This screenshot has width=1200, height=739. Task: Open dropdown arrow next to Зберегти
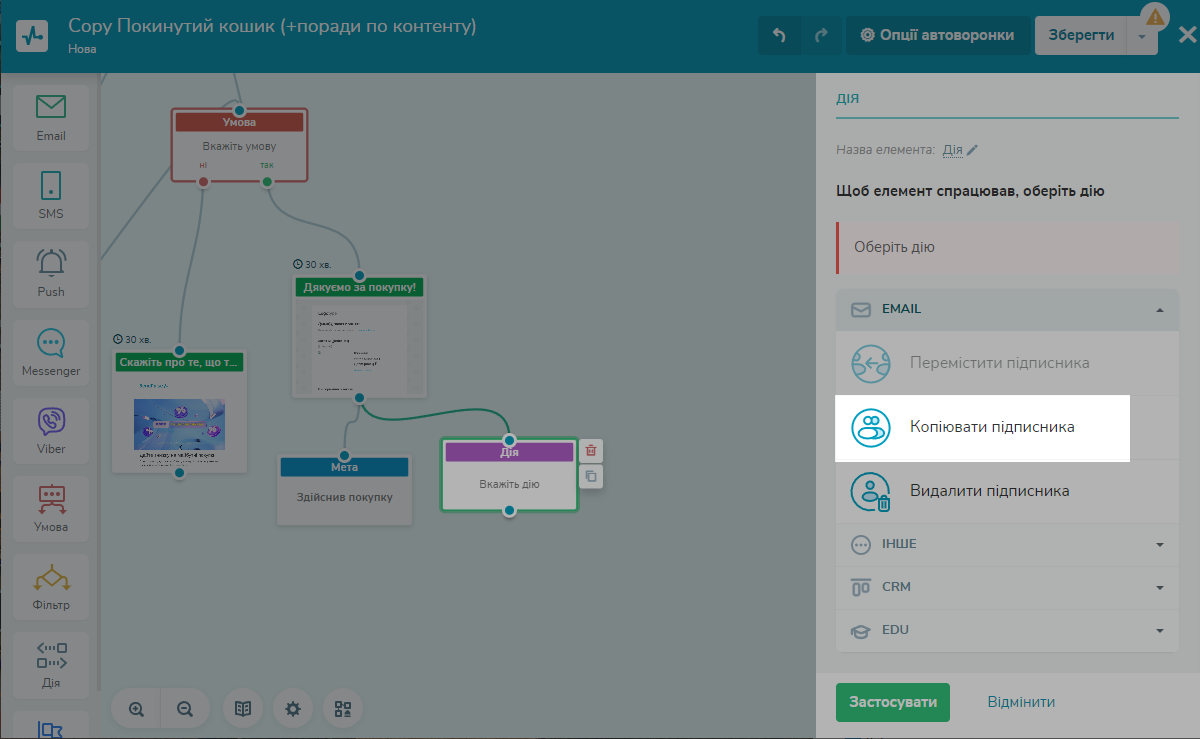pyautogui.click(x=1142, y=36)
